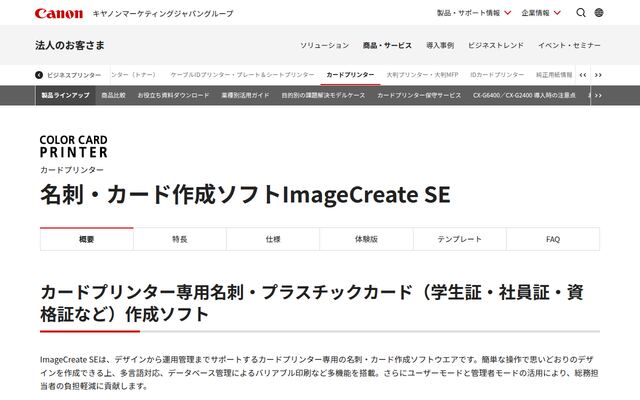Click キヤノンマーケティングジャパングループ text

[x=163, y=13]
